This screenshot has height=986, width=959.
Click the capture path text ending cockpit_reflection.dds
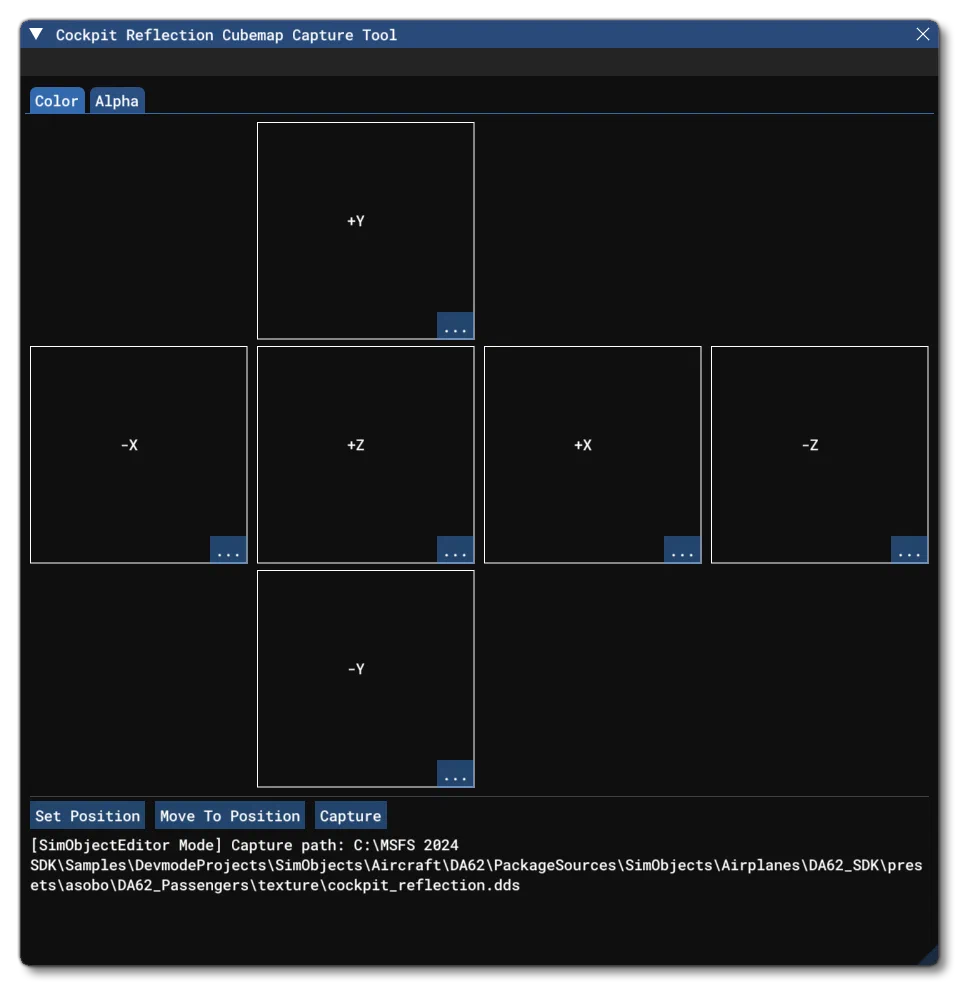(x=476, y=865)
